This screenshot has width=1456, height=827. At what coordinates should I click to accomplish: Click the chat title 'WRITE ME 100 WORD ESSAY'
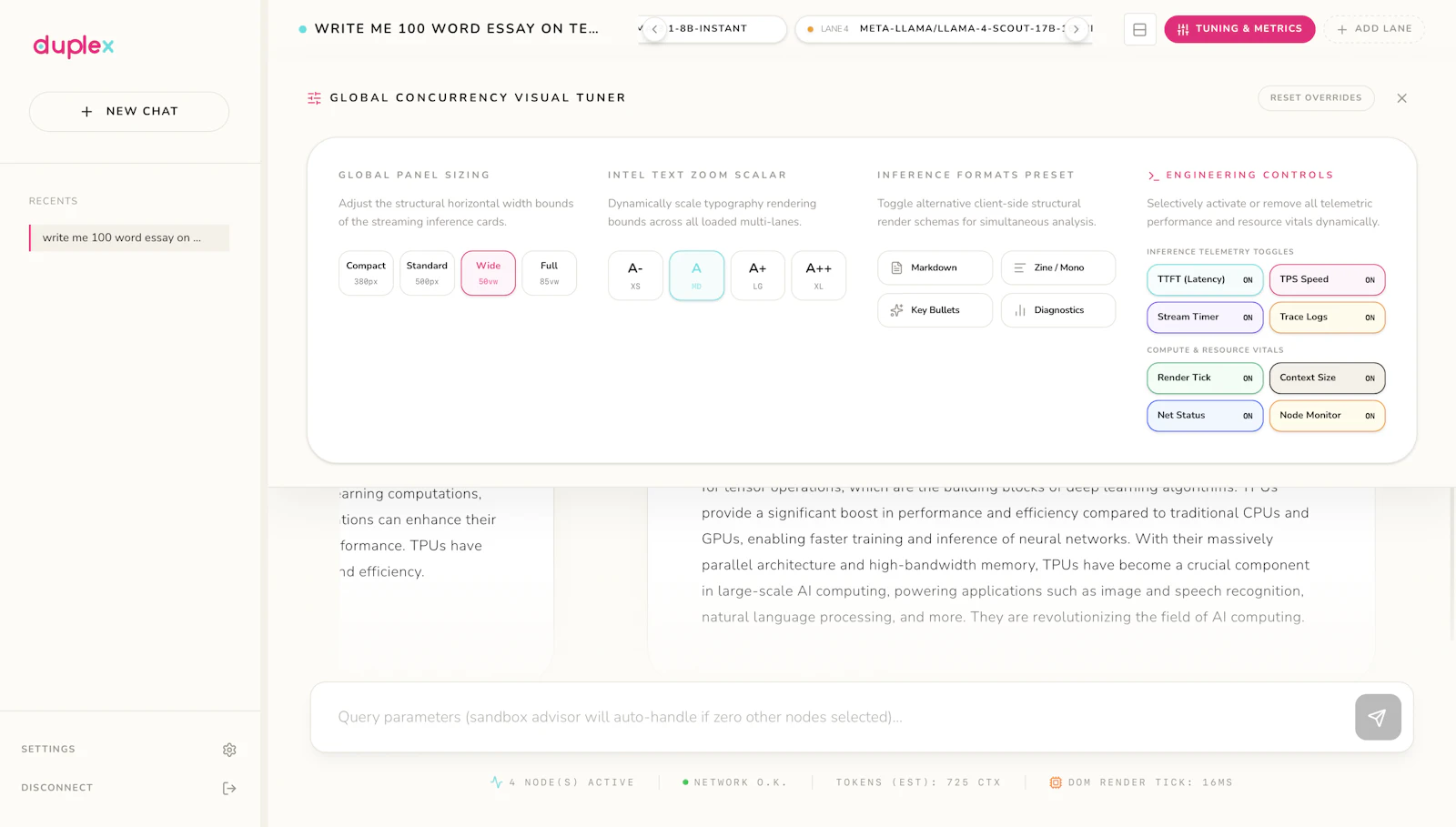click(x=456, y=28)
